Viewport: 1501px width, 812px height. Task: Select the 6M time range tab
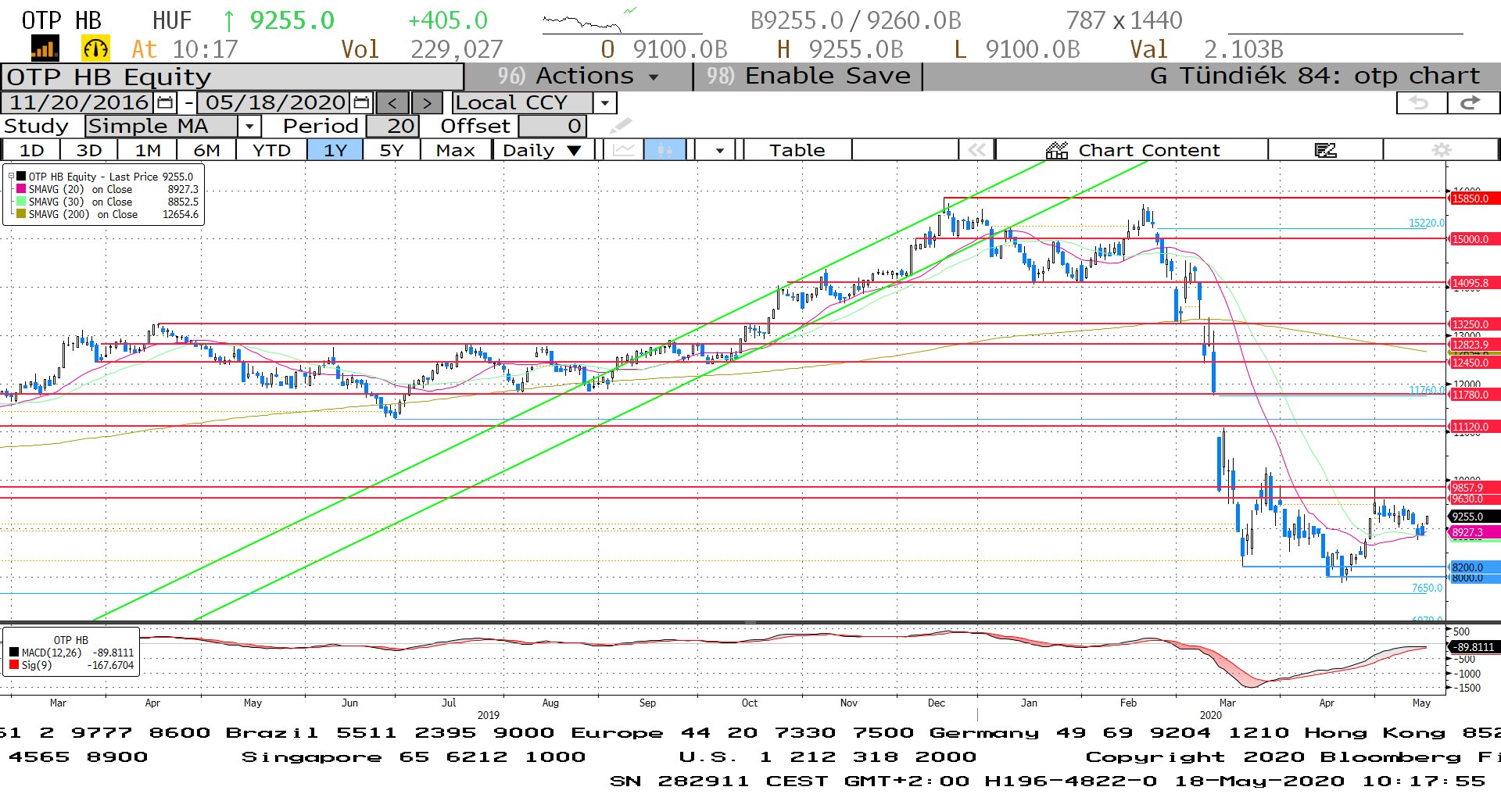click(x=207, y=150)
